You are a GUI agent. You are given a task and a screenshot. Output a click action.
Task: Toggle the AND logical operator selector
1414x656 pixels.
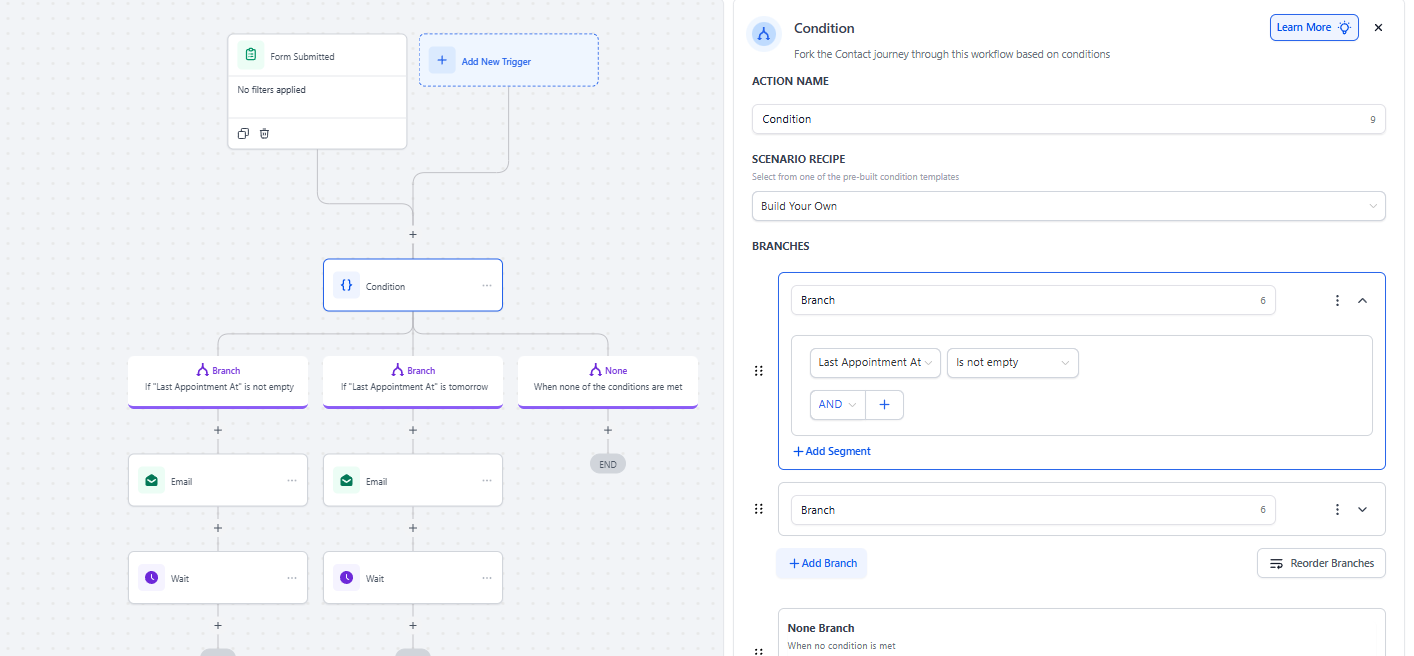click(x=837, y=405)
